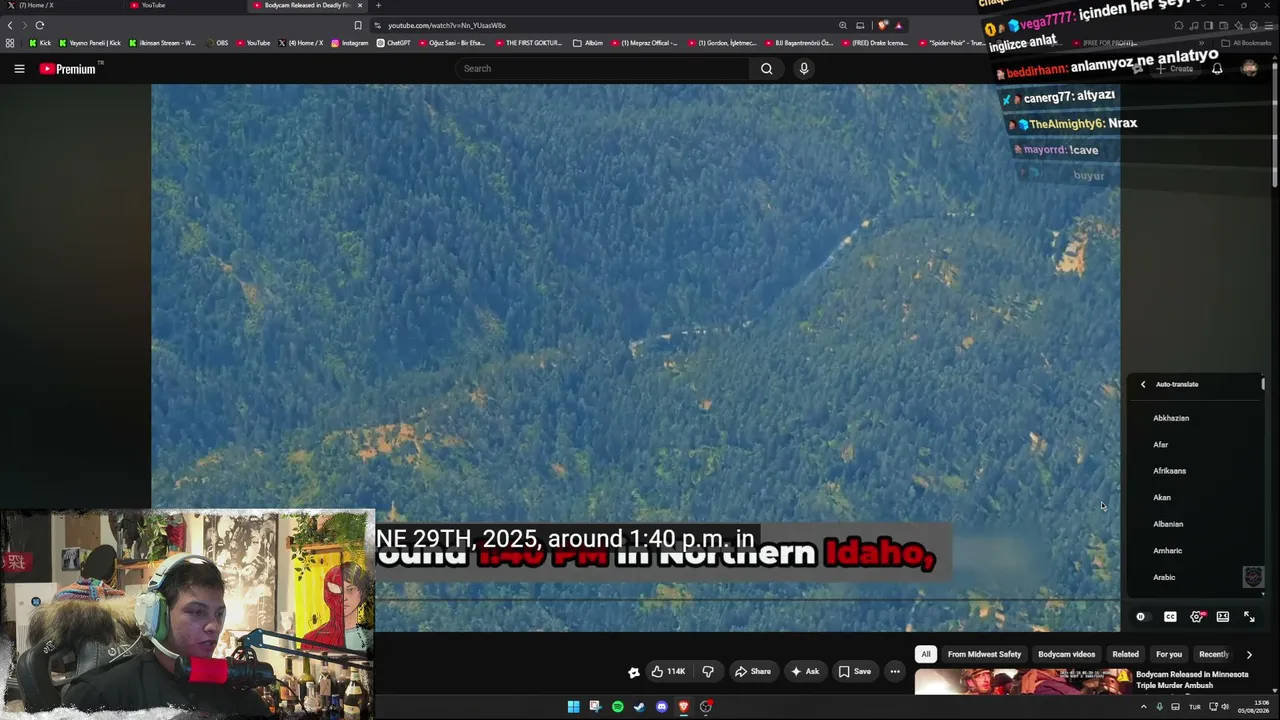
Task: Open the YouTube guide hamburger menu
Action: (19, 69)
